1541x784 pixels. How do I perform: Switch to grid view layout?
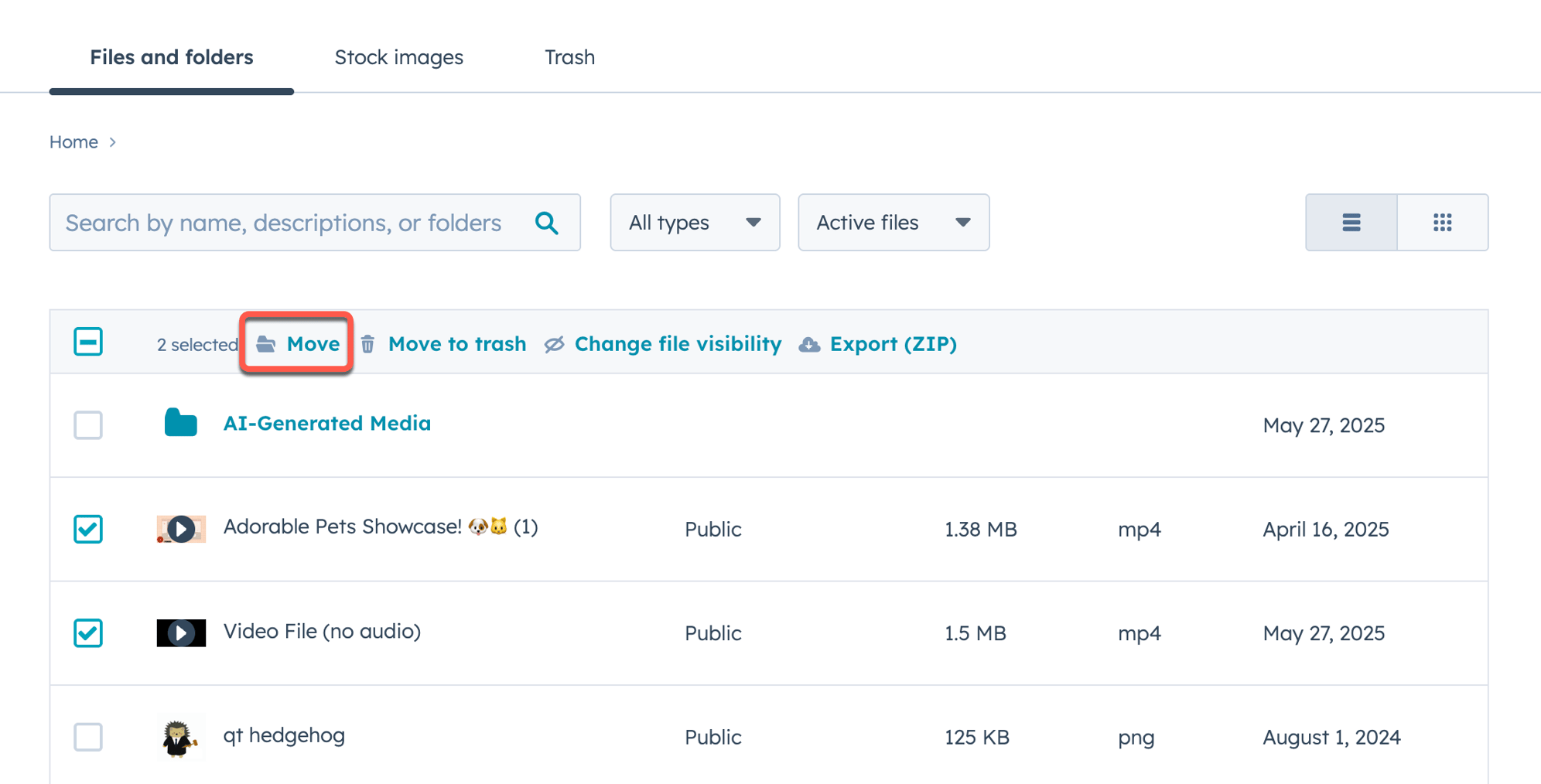coord(1442,223)
